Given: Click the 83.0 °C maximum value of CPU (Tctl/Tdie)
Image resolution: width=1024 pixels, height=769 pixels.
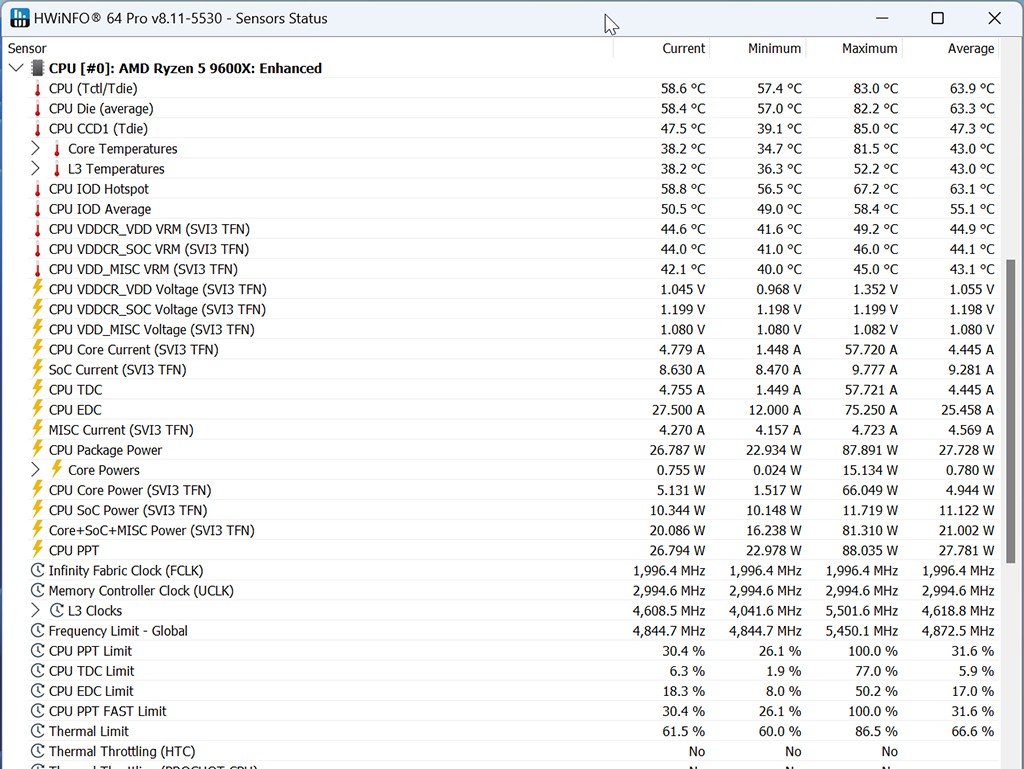Looking at the screenshot, I should point(875,89).
